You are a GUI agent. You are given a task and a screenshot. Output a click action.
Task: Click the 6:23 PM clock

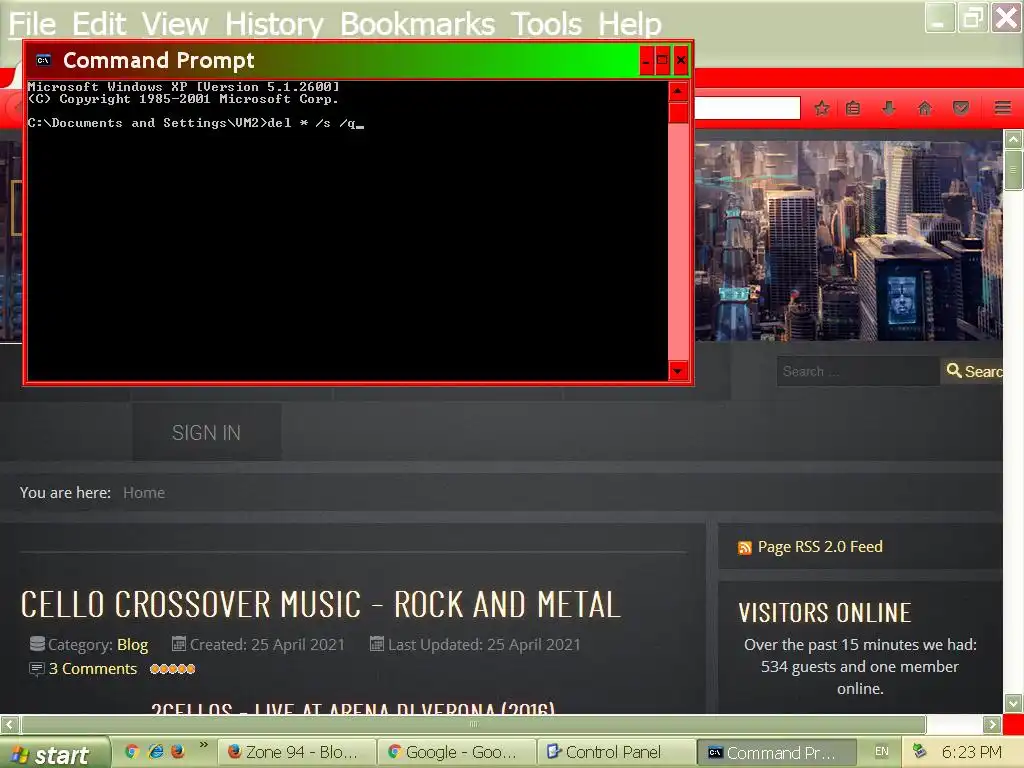point(971,752)
